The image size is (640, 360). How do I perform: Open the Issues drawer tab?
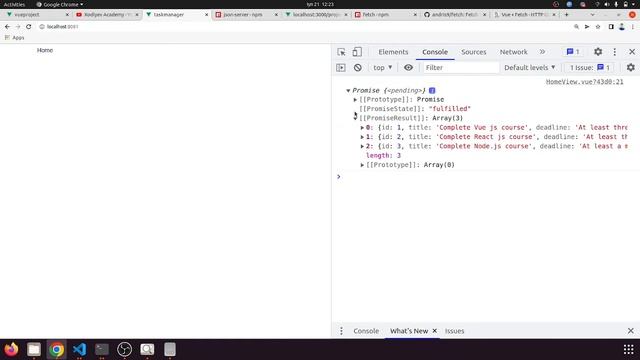(454, 331)
